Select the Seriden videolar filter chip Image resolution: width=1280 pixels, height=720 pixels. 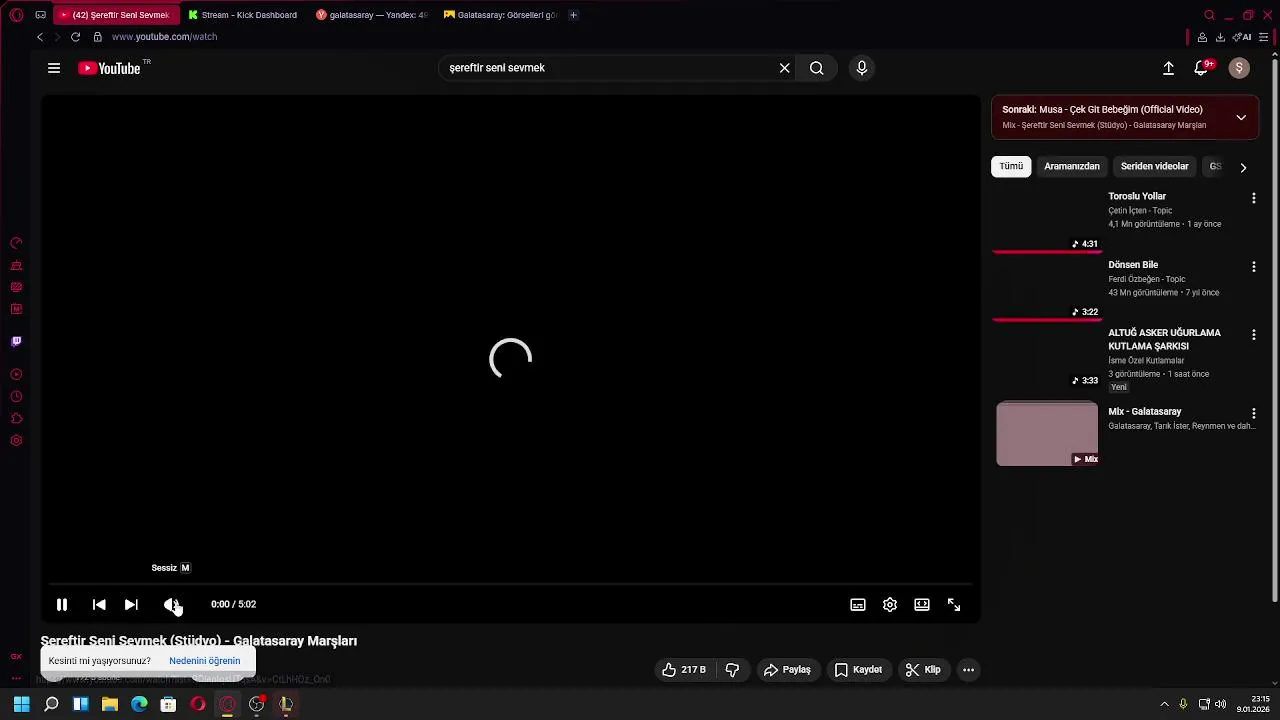(1155, 166)
